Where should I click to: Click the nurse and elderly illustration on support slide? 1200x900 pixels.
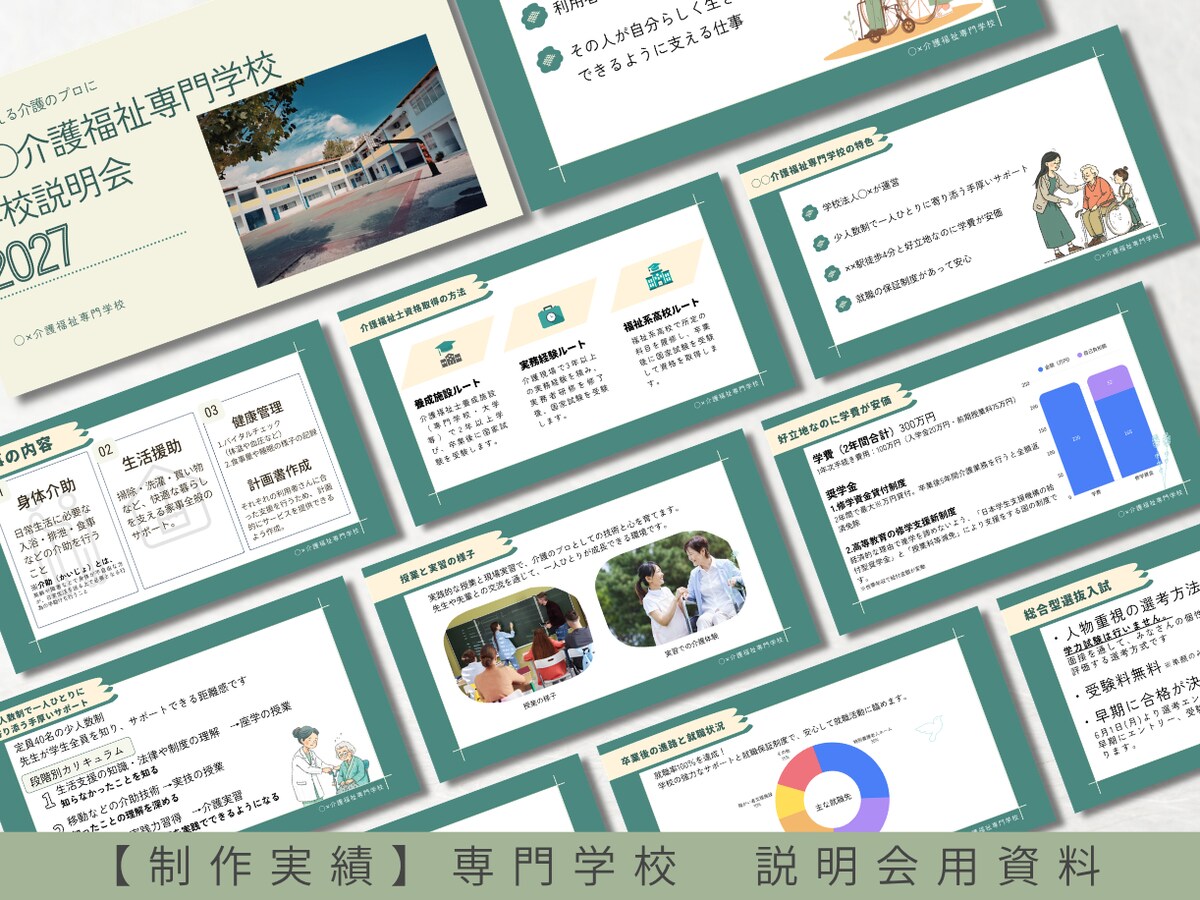tap(331, 764)
